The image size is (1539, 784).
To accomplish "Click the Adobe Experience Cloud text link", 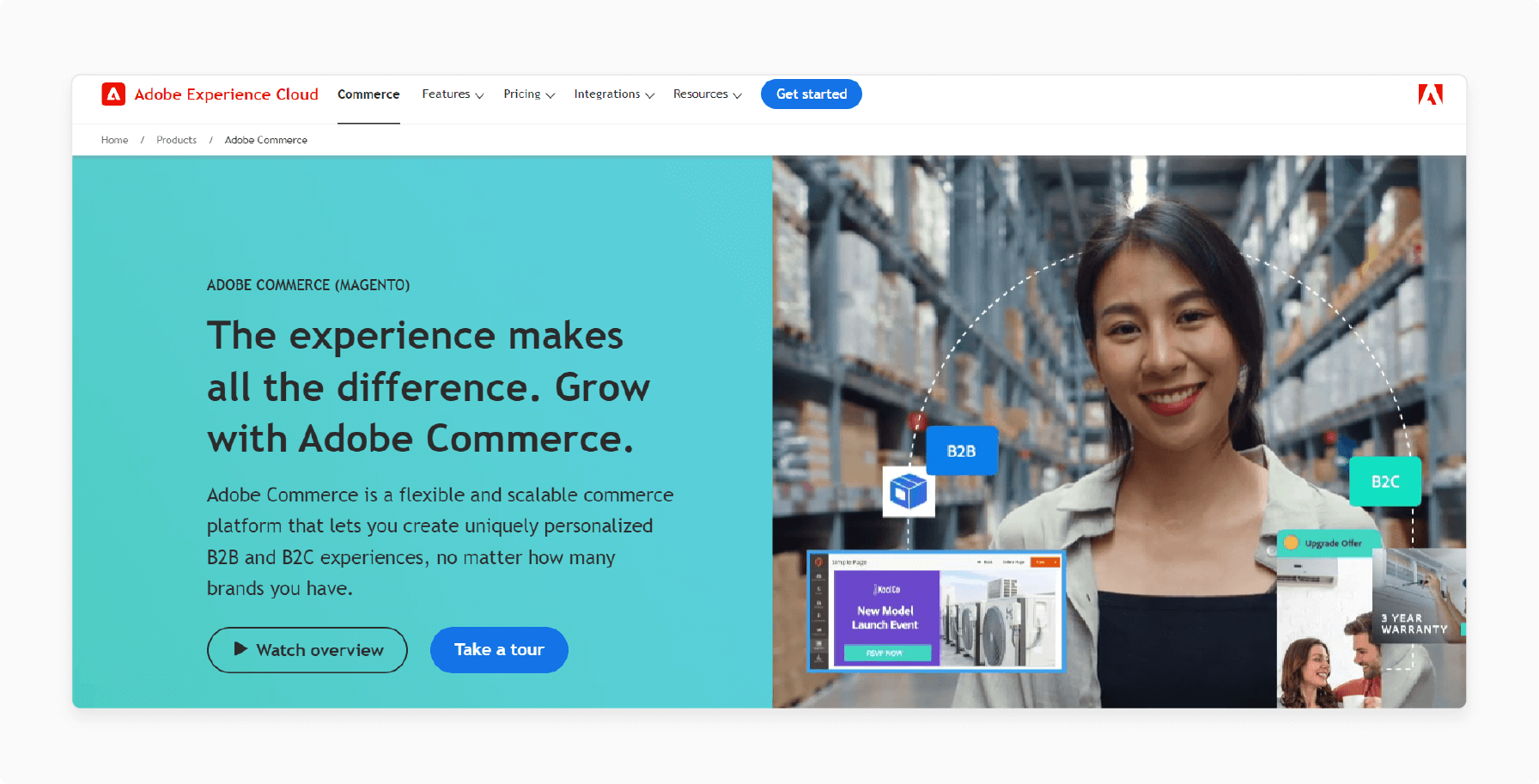I will click(226, 94).
